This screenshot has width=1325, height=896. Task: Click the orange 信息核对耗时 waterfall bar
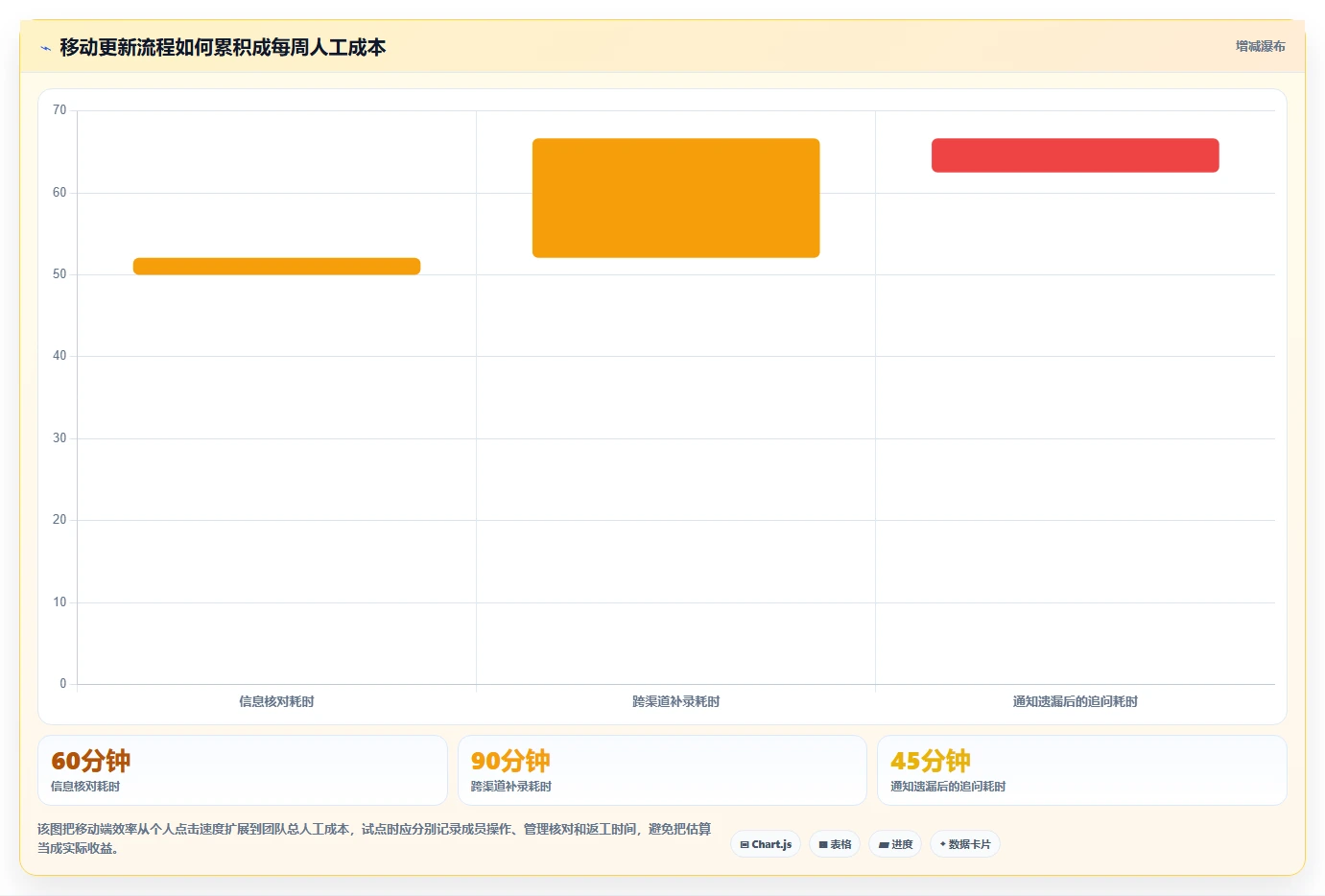[276, 267]
